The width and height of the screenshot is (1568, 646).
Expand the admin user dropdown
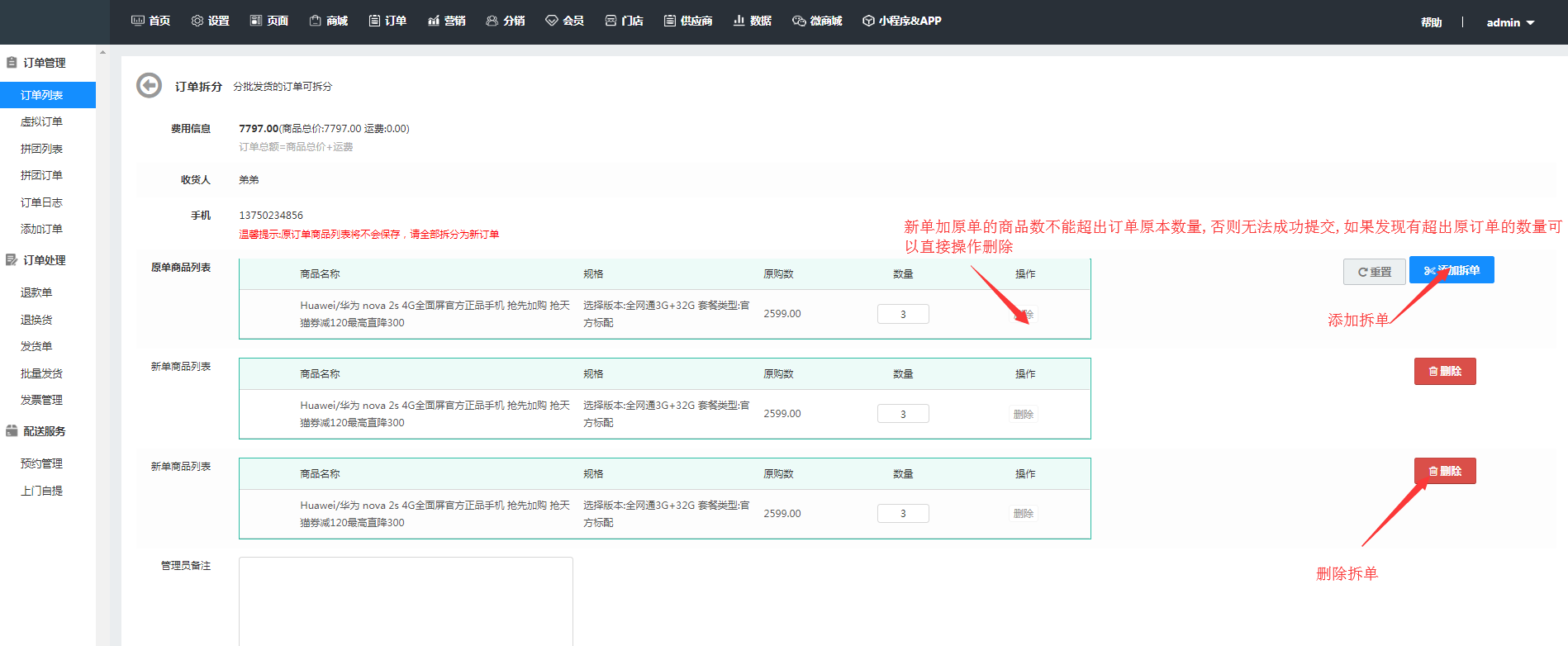1509,22
